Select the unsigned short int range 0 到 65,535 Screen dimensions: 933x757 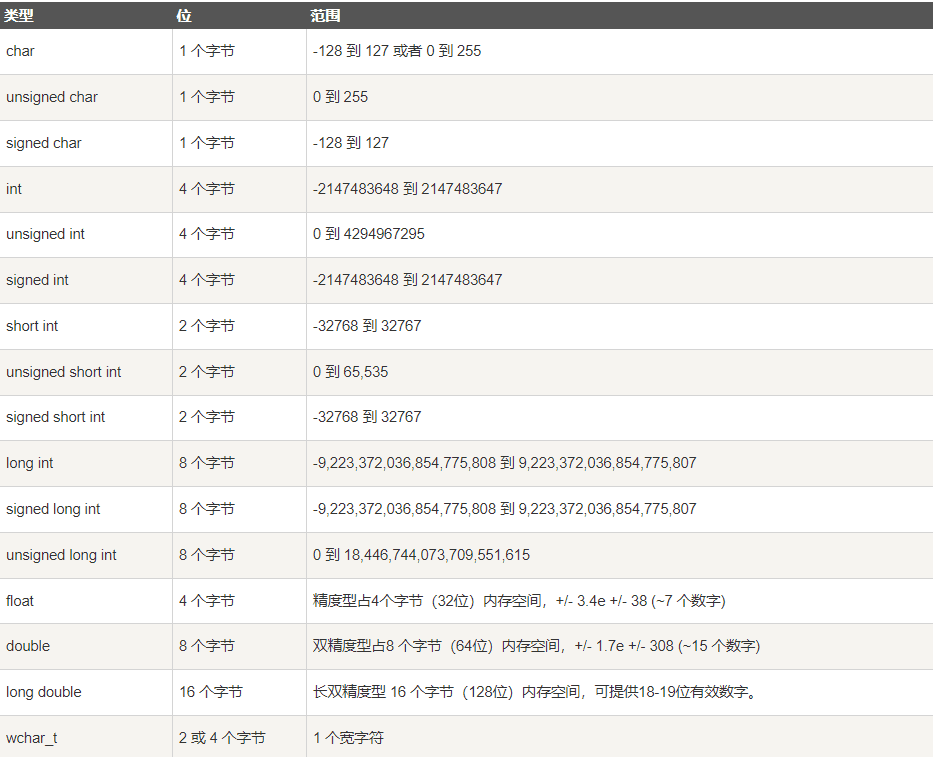click(x=350, y=372)
